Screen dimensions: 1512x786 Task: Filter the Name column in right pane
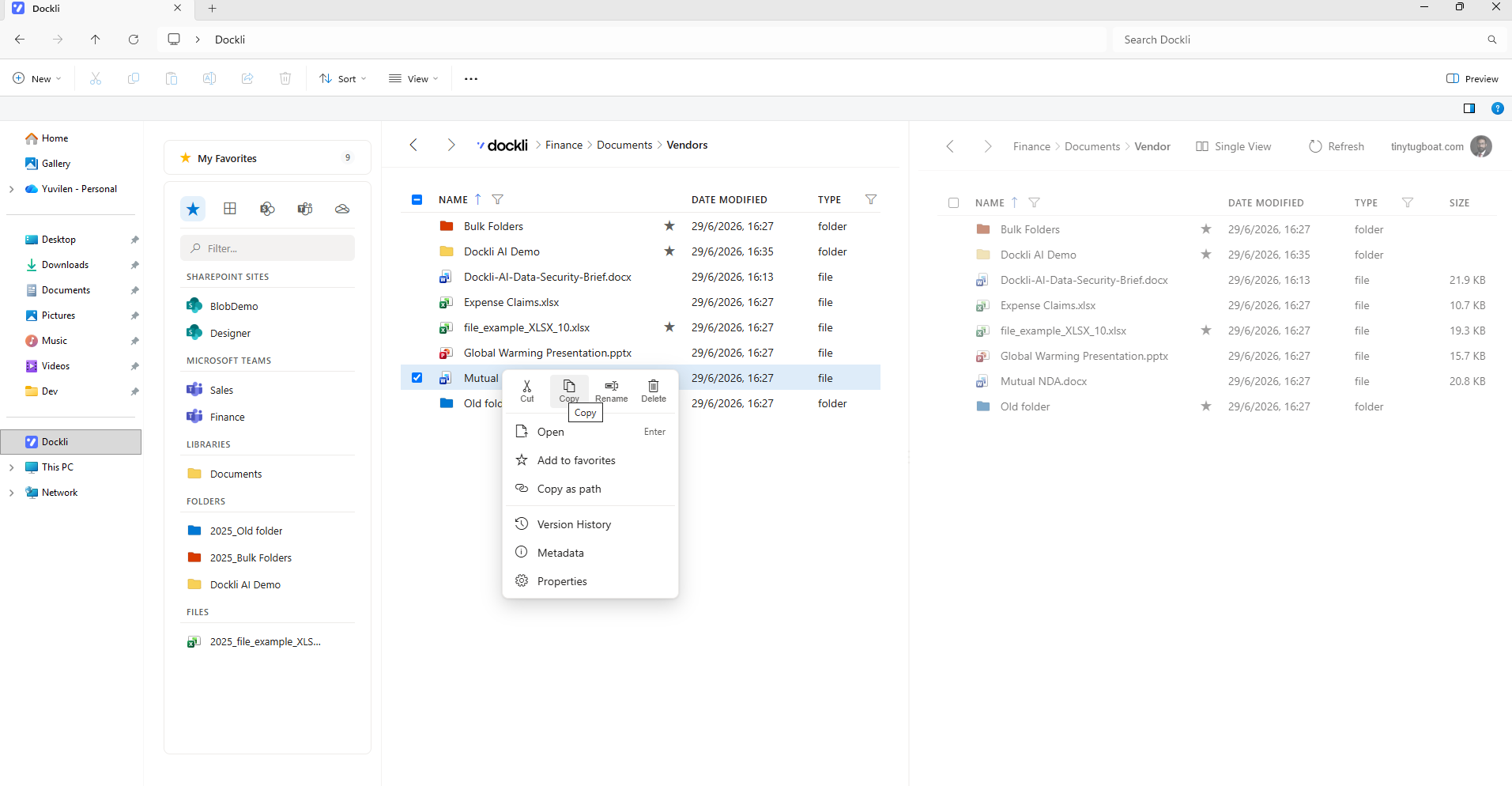[x=1034, y=202]
